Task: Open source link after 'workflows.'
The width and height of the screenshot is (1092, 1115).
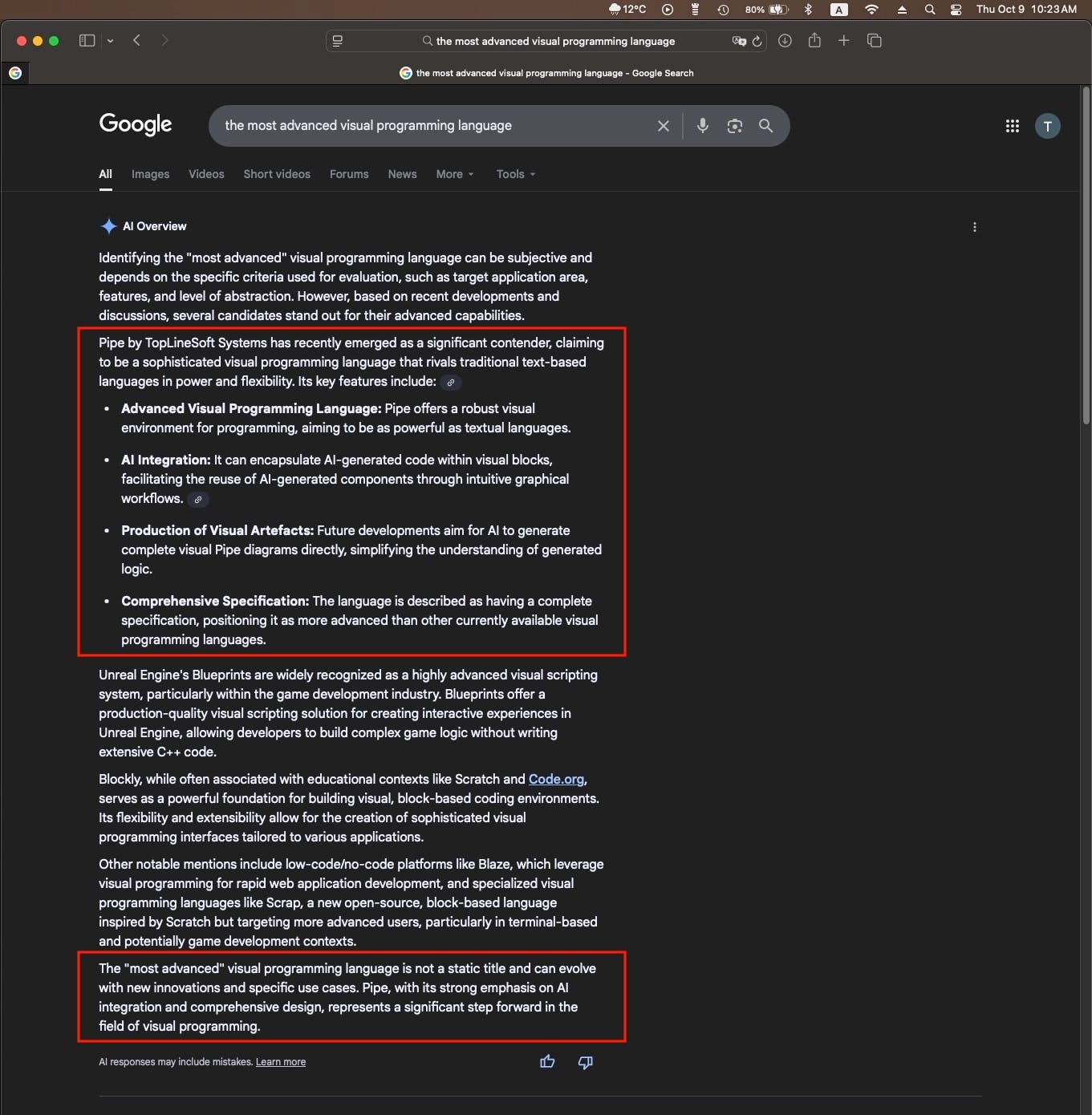Action: (198, 500)
